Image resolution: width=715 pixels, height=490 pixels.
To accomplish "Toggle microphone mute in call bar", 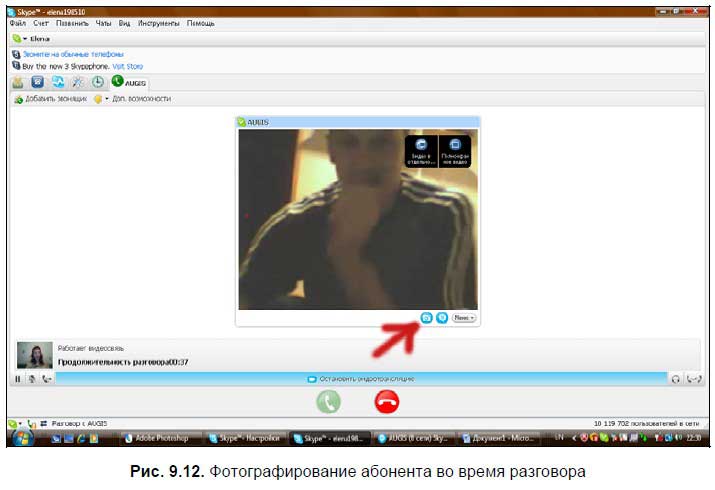I will coord(32,379).
